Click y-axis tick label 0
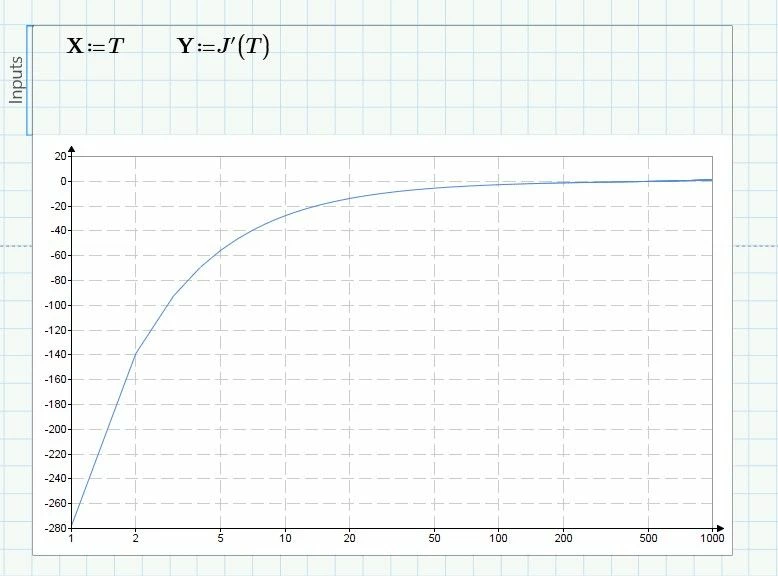 click(63, 181)
